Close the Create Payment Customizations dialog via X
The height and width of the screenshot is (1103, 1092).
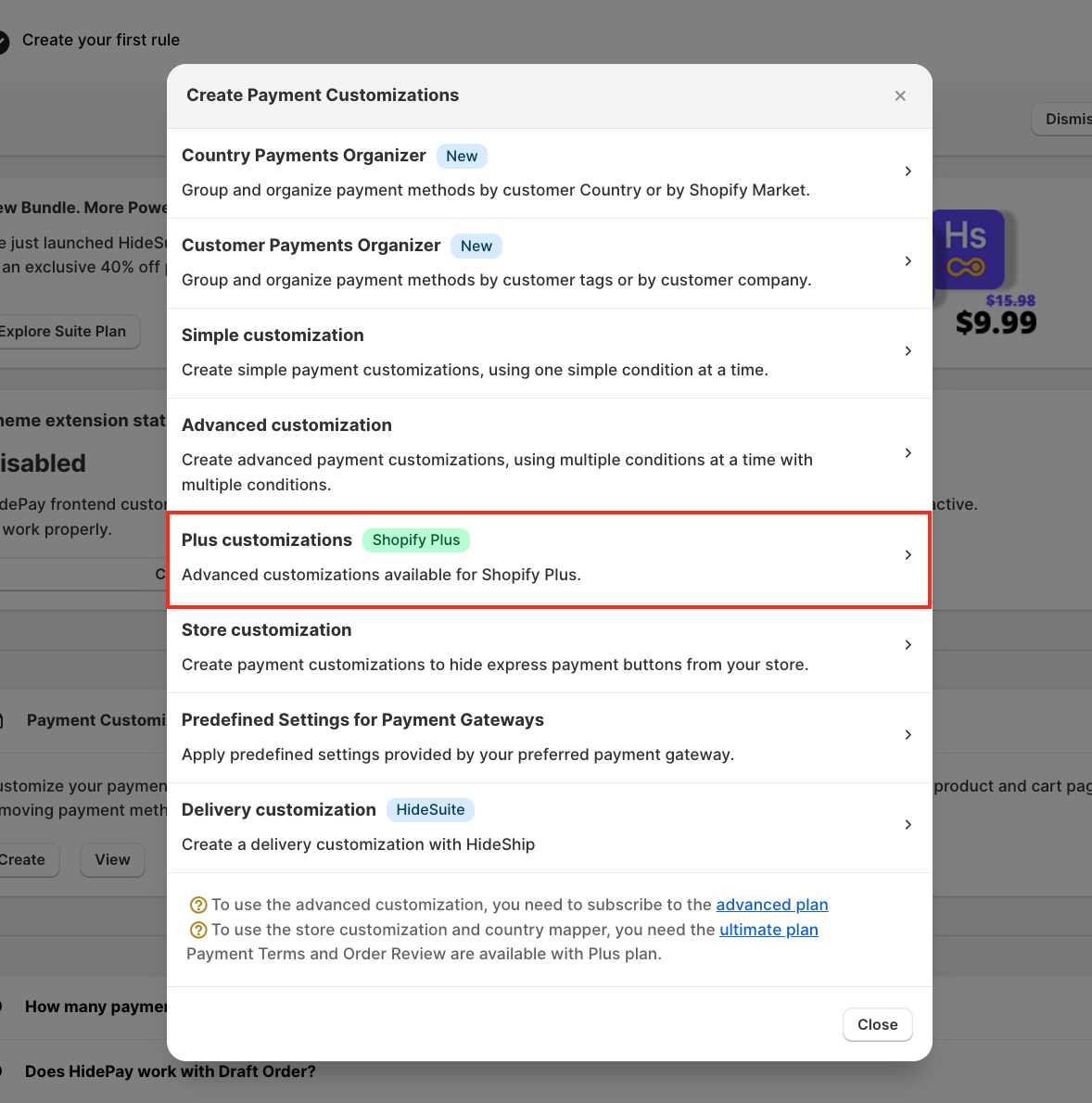point(900,96)
